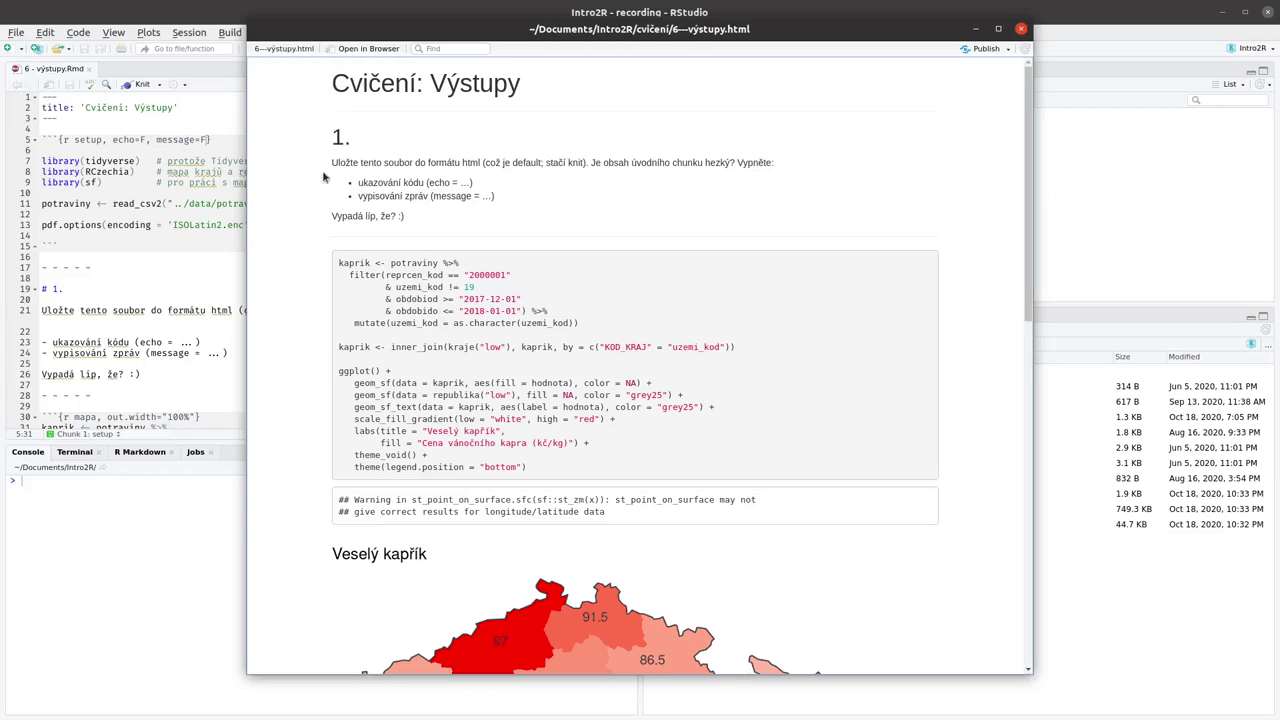Minimize the Environment pane
This screenshot has height=720, width=1280.
(x=1251, y=70)
